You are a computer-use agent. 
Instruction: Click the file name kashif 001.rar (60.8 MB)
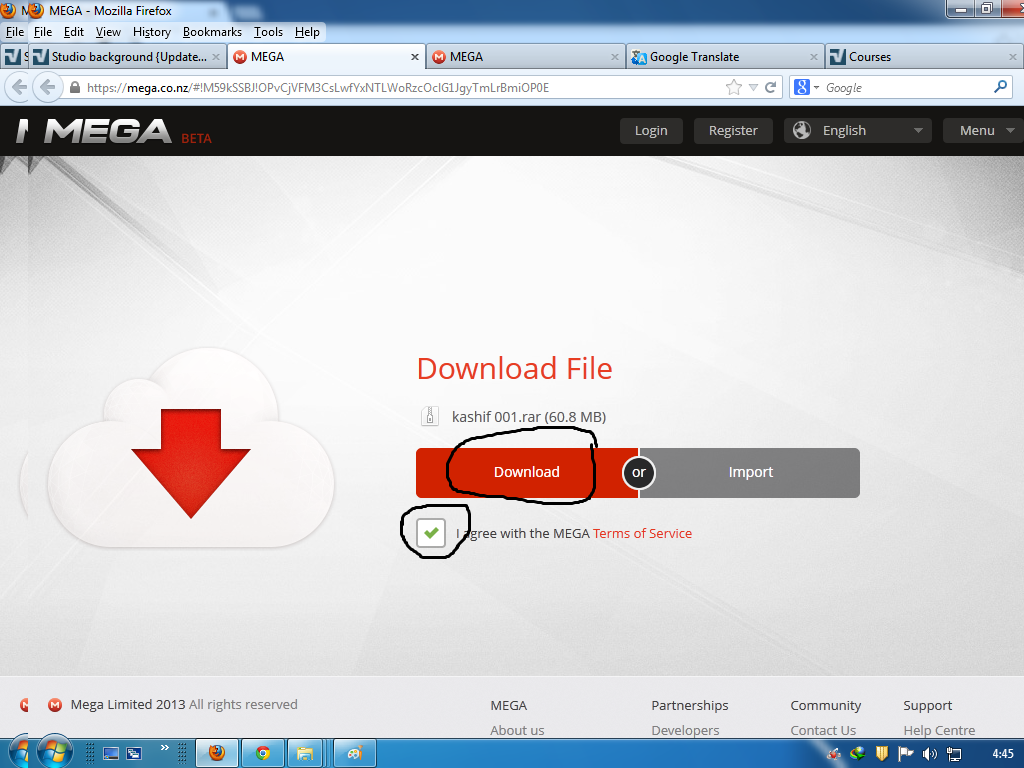click(529, 417)
